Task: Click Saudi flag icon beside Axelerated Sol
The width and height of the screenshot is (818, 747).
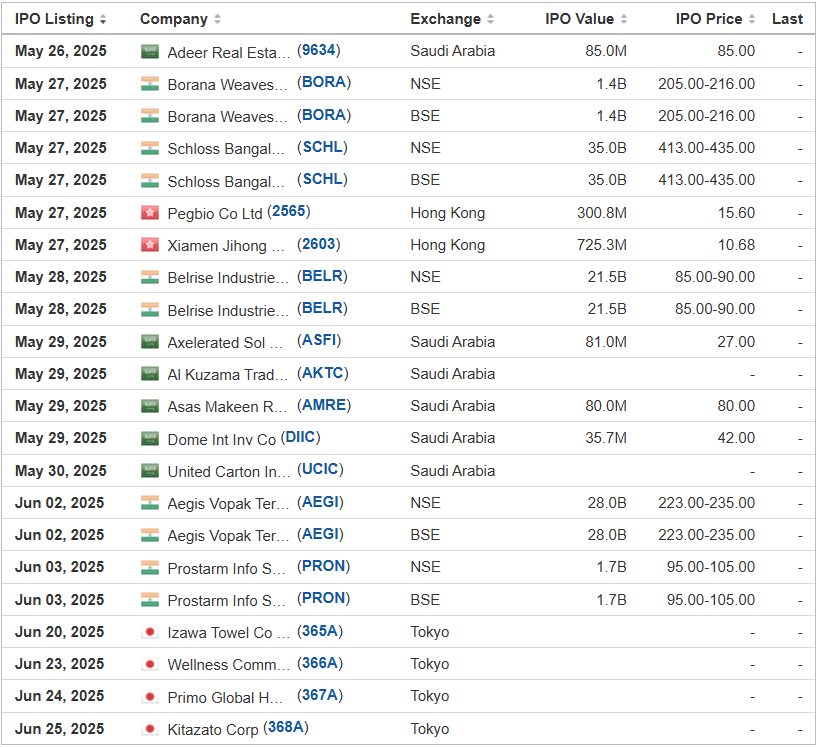Action: pos(150,342)
